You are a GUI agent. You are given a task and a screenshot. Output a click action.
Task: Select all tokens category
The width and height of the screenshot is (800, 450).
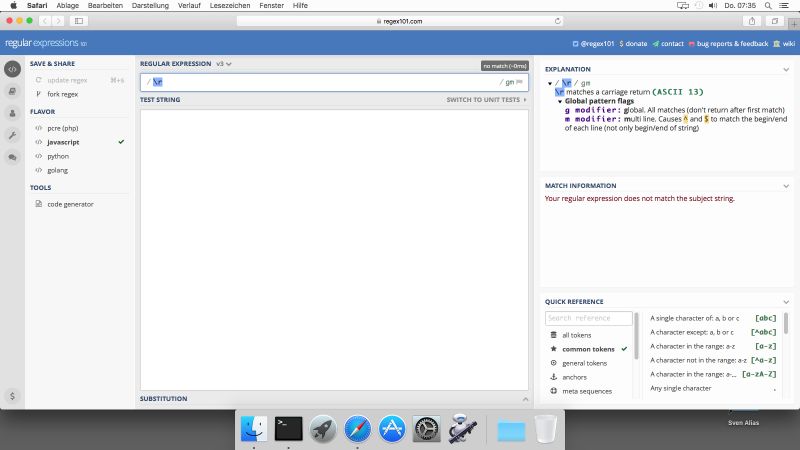click(589, 335)
